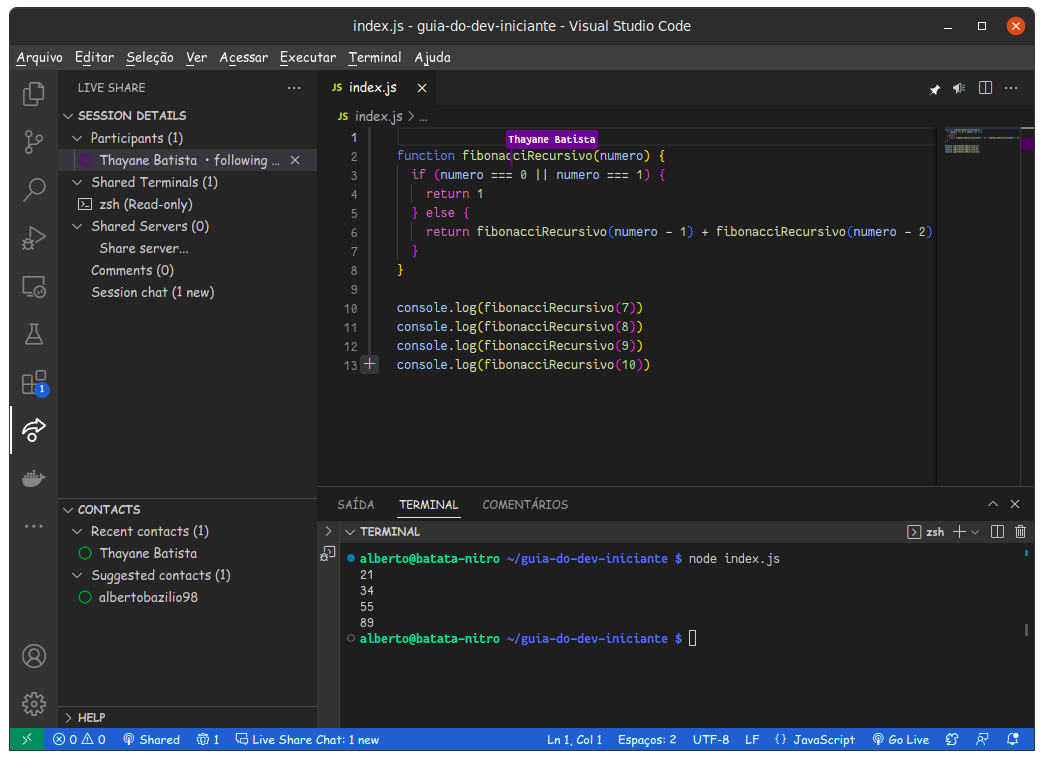Open the Explorer view in activity bar

click(x=34, y=94)
